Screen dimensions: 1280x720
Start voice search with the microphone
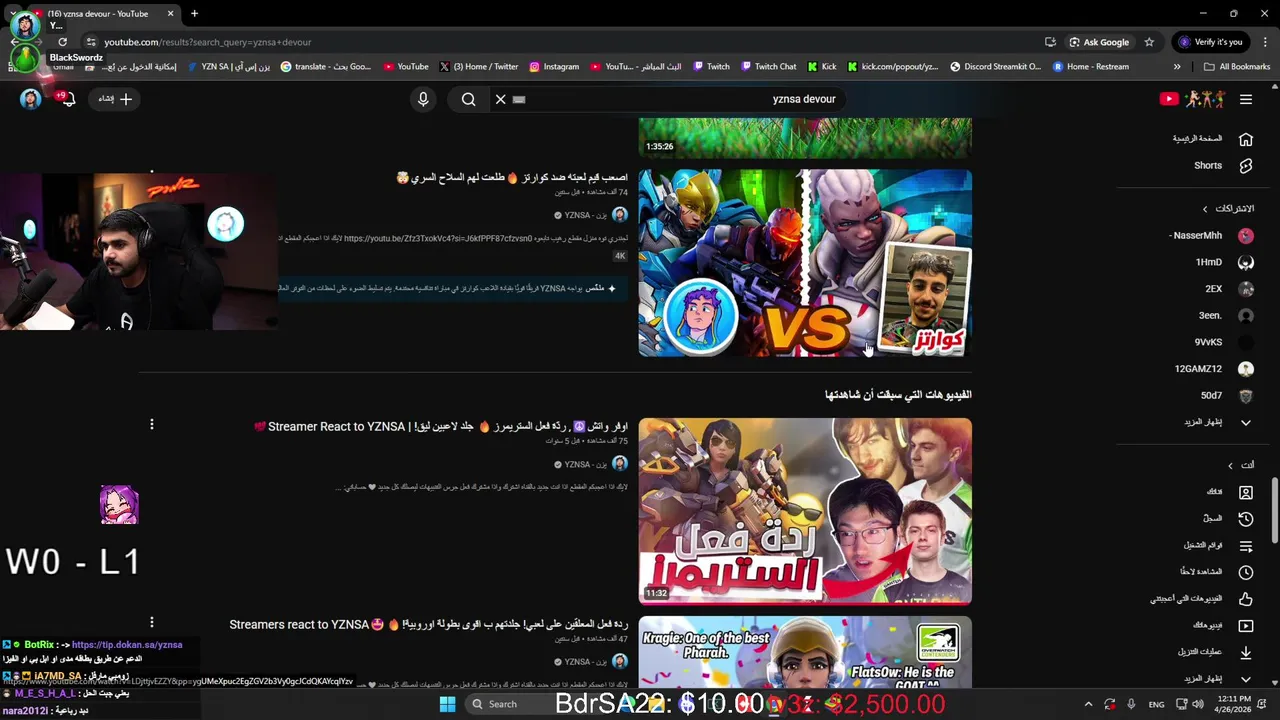(423, 99)
